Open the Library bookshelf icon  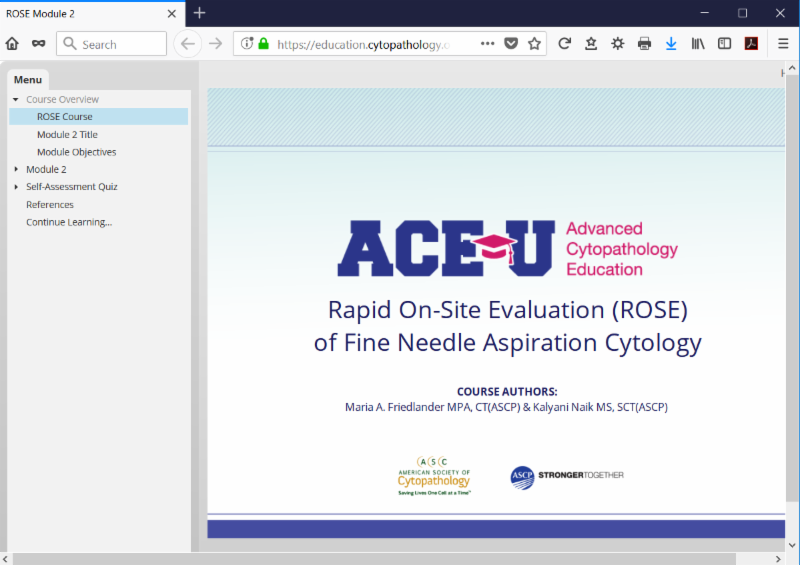pos(699,44)
